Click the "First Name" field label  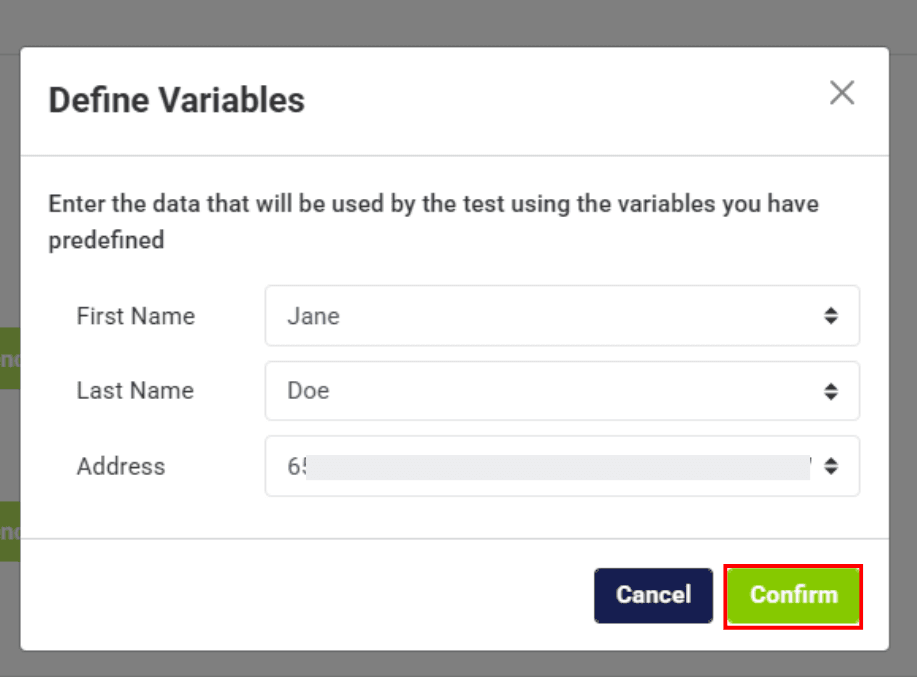point(136,316)
